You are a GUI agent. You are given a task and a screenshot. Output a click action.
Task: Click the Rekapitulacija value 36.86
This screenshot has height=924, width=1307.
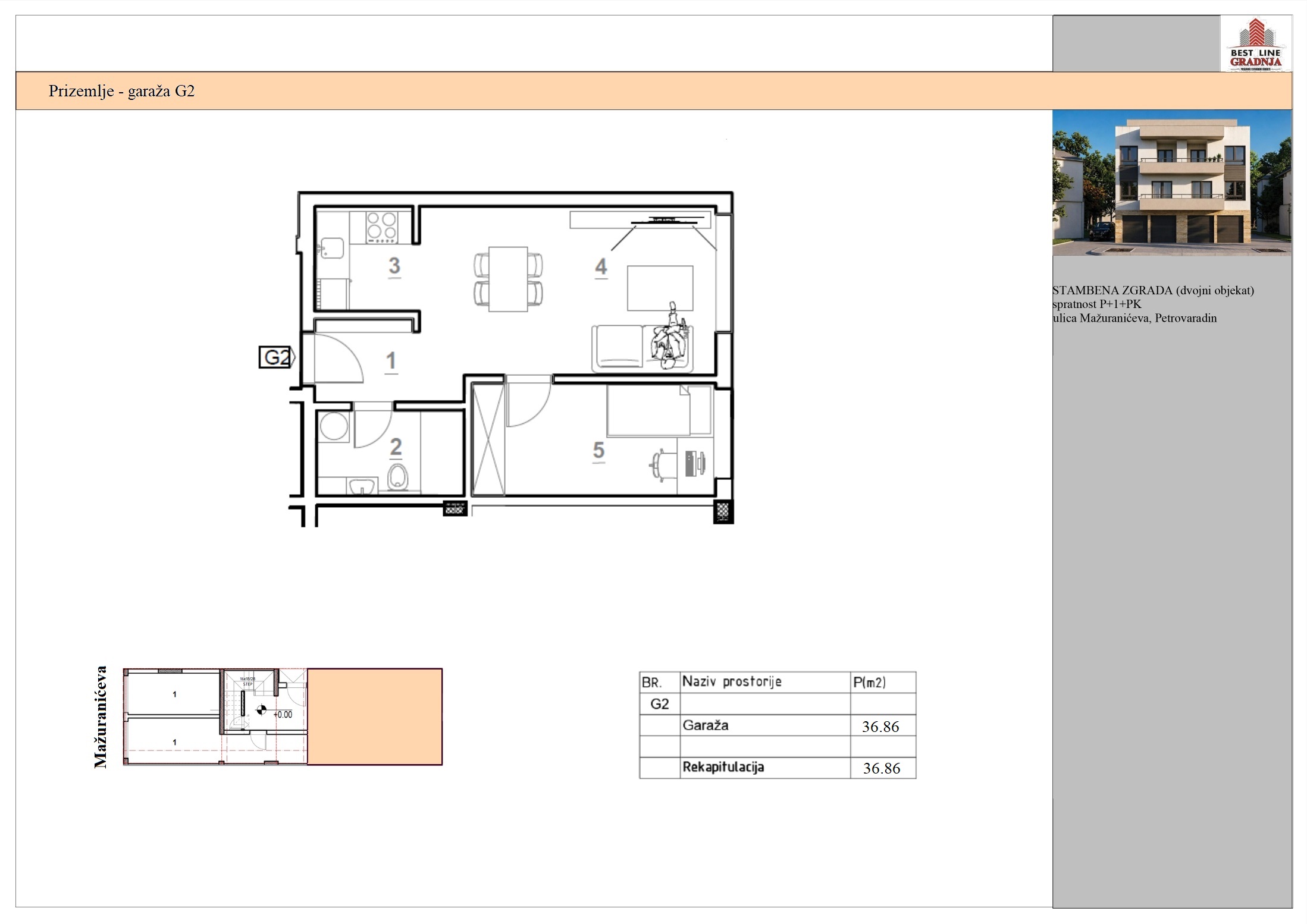pos(882,768)
